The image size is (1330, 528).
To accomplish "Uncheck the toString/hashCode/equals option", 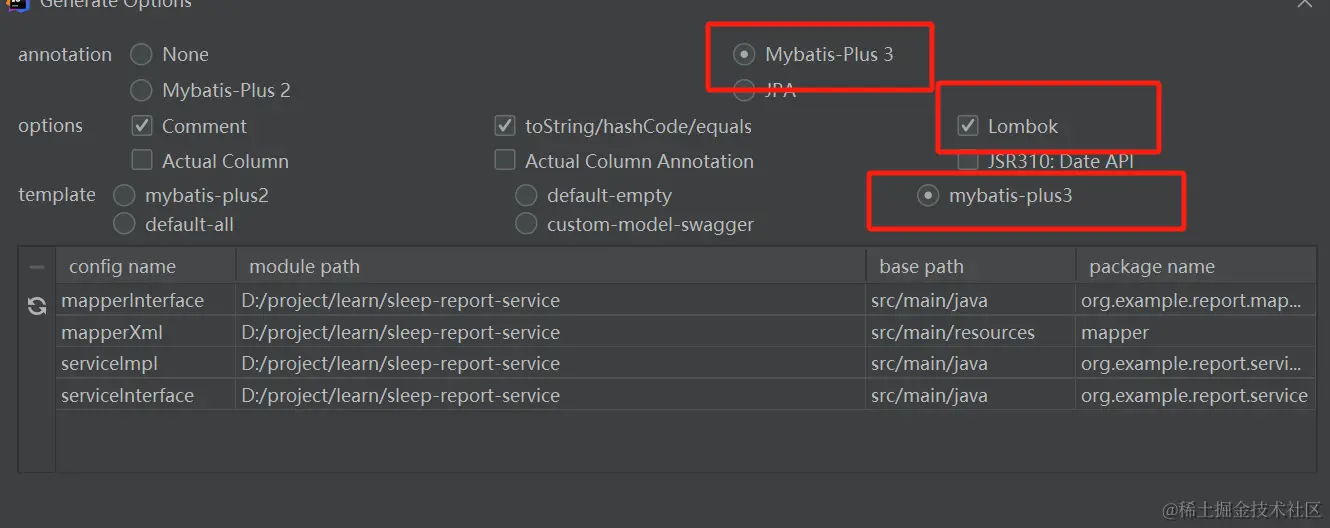I will pos(505,126).
